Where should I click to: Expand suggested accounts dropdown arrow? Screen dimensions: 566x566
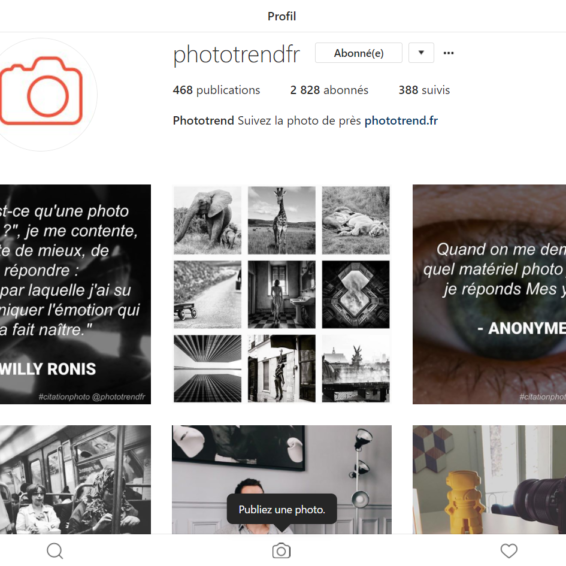[x=421, y=53]
